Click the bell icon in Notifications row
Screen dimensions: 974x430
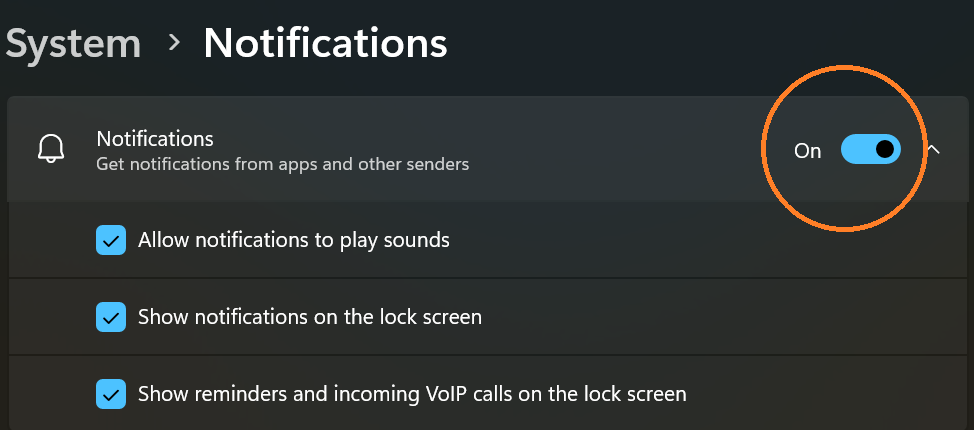pos(51,149)
